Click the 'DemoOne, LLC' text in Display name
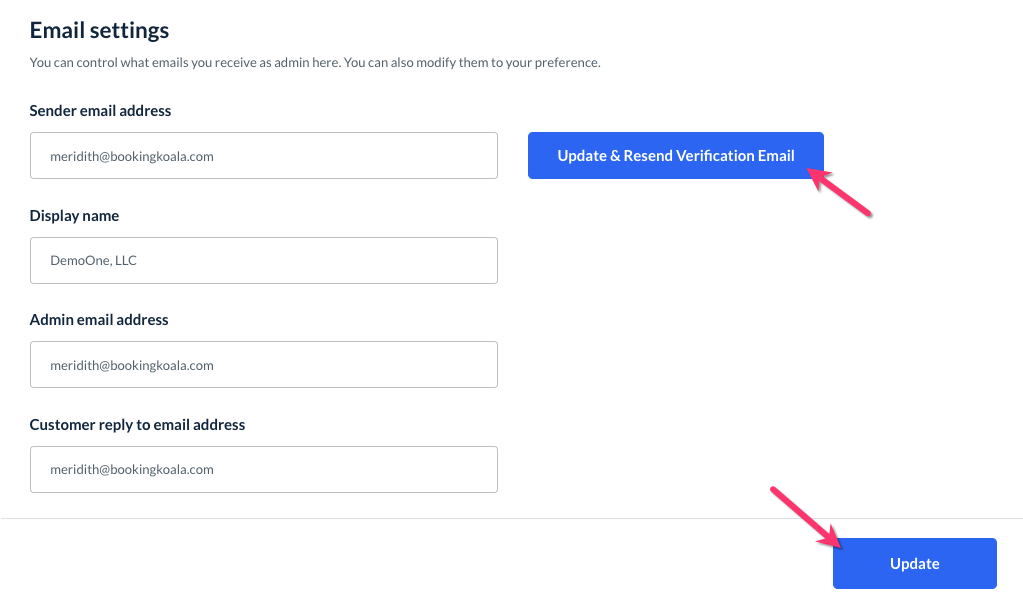 93,261
